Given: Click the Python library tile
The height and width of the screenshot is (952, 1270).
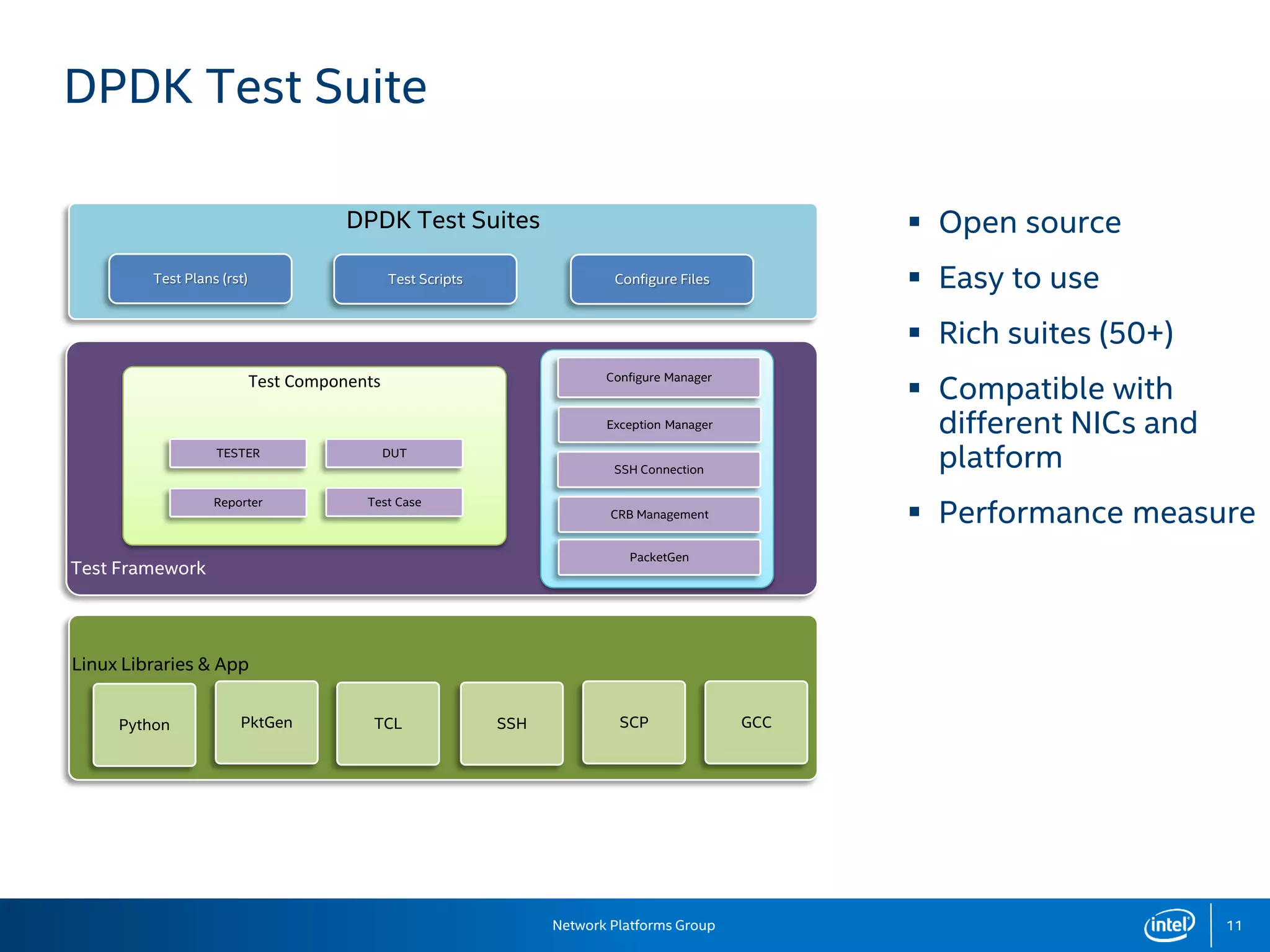Looking at the screenshot, I should tap(144, 725).
